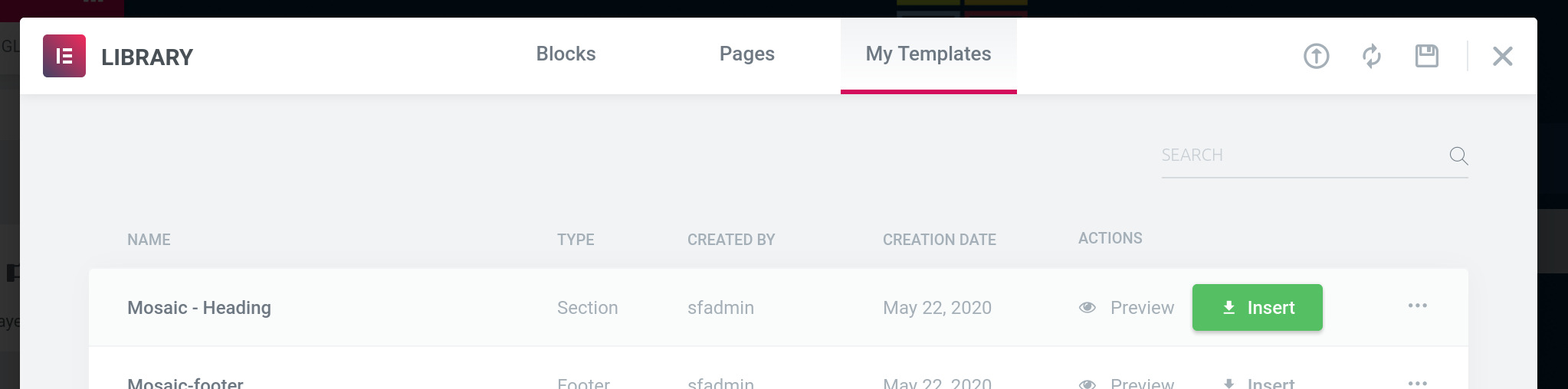This screenshot has height=389, width=1568.
Task: Preview the Mosaic-footer template
Action: click(x=1141, y=384)
